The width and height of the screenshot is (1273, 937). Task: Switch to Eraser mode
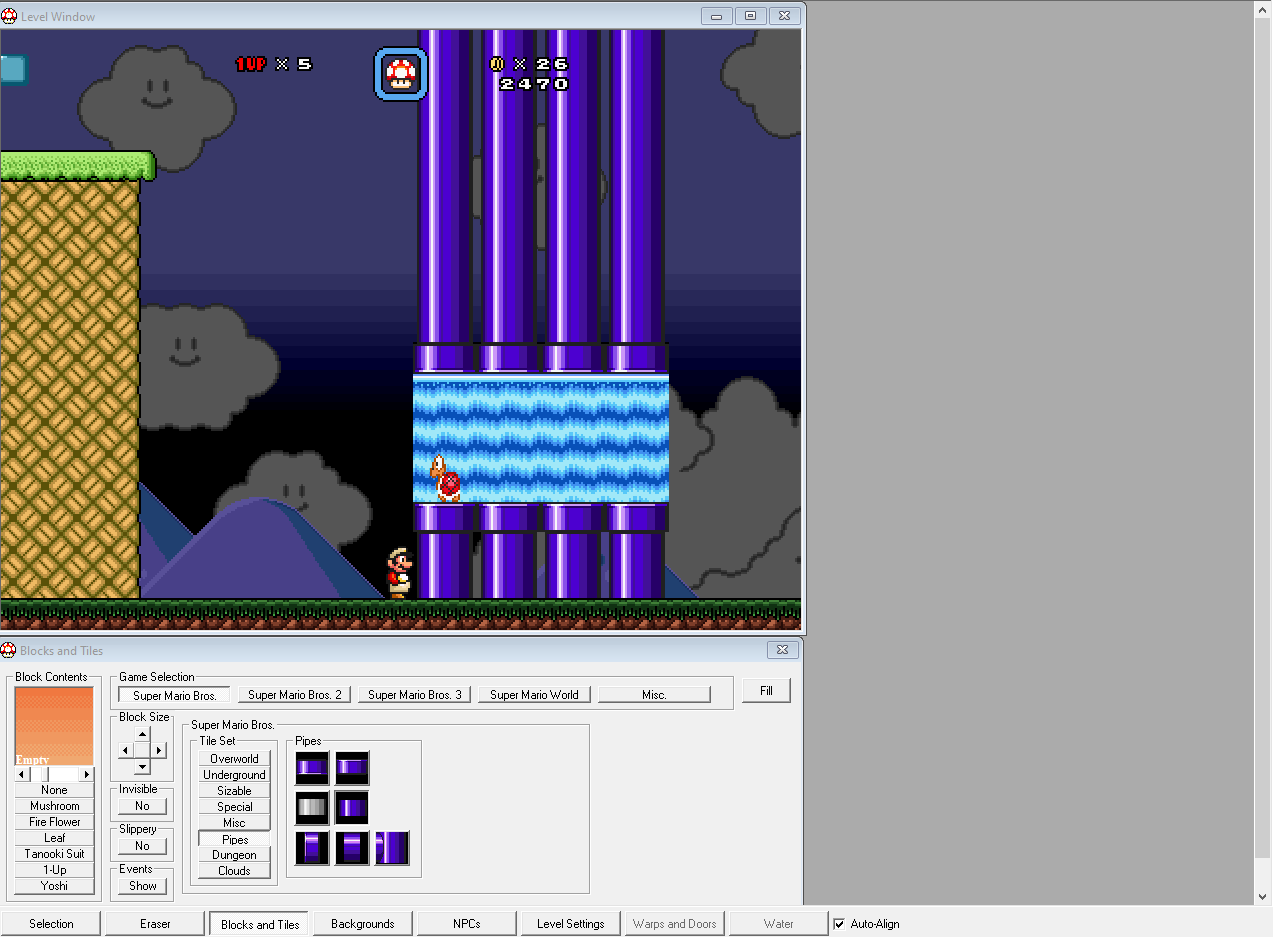[x=155, y=924]
